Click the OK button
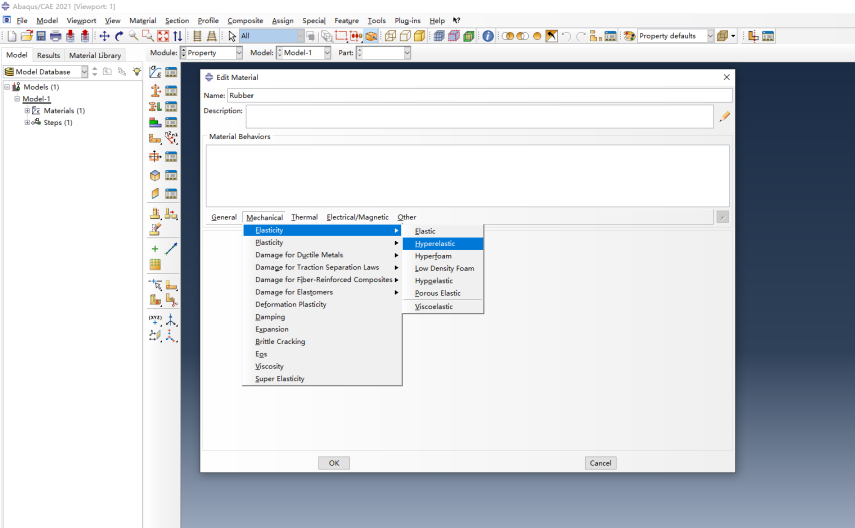The width and height of the screenshot is (855, 528). [x=334, y=463]
